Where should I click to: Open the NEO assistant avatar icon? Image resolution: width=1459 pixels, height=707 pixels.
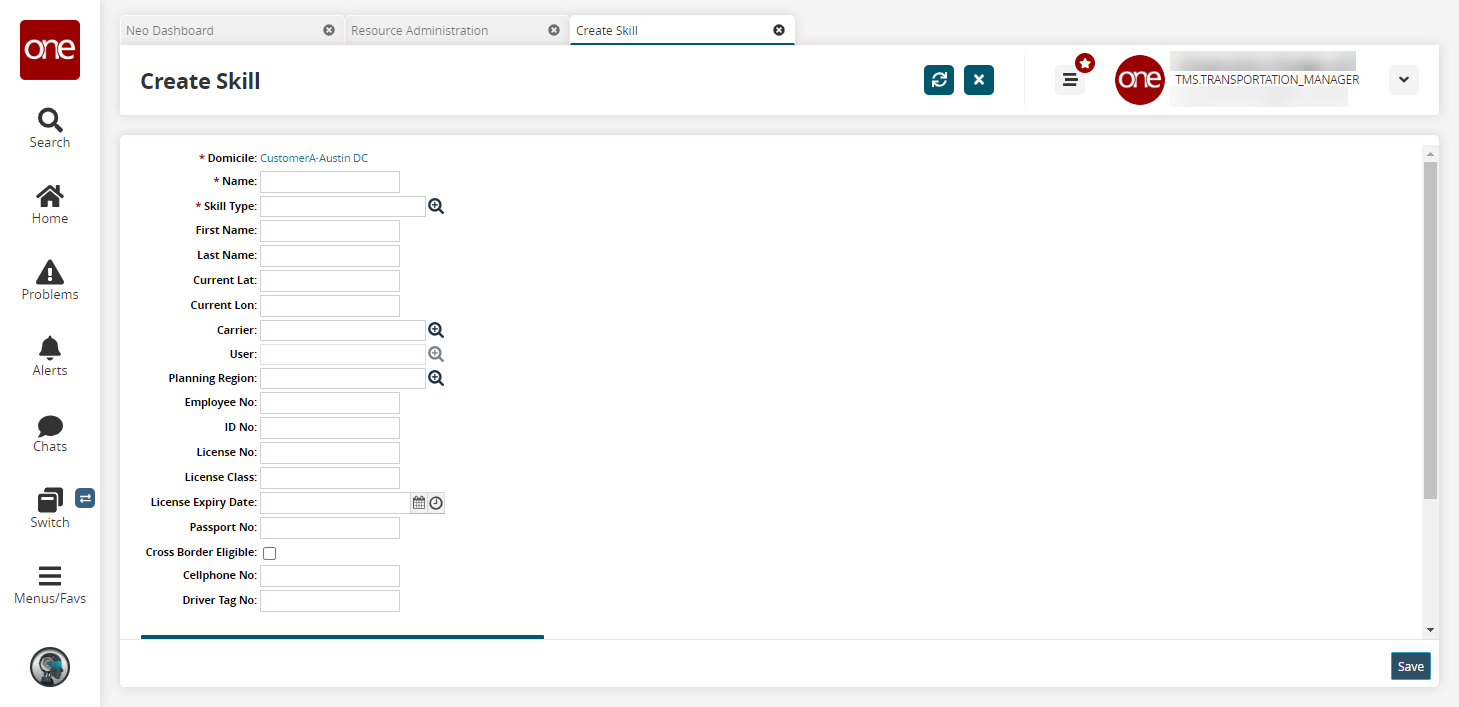50,667
